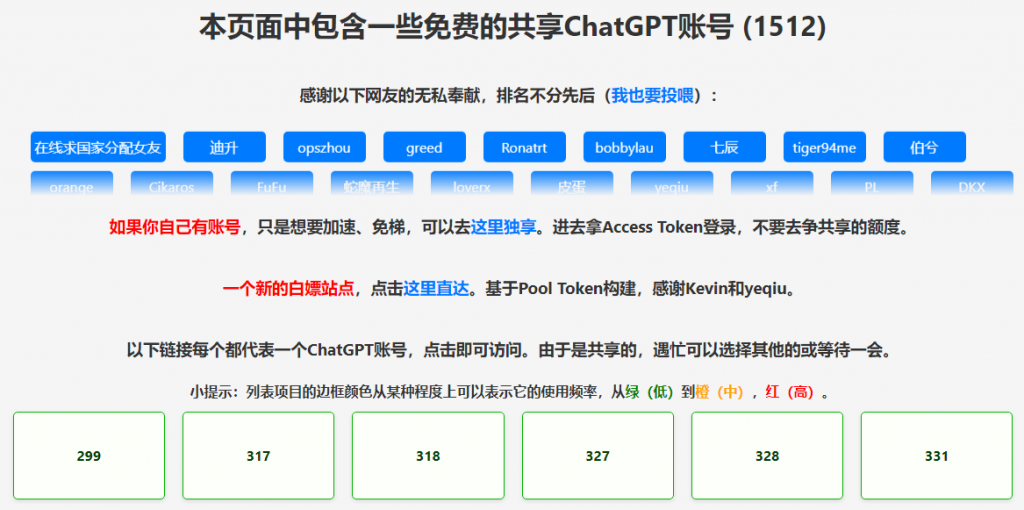Follow the 这里直达 link
The image size is (1024, 510).
click(436, 289)
